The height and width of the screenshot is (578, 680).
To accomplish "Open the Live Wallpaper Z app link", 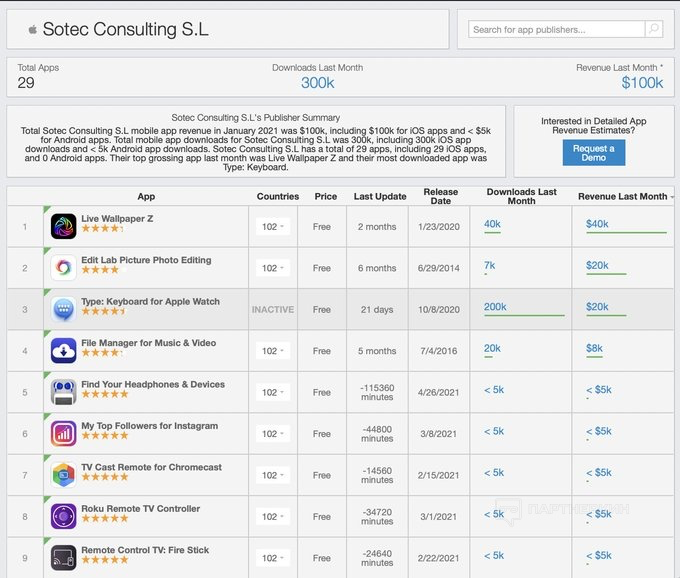I will coord(117,219).
